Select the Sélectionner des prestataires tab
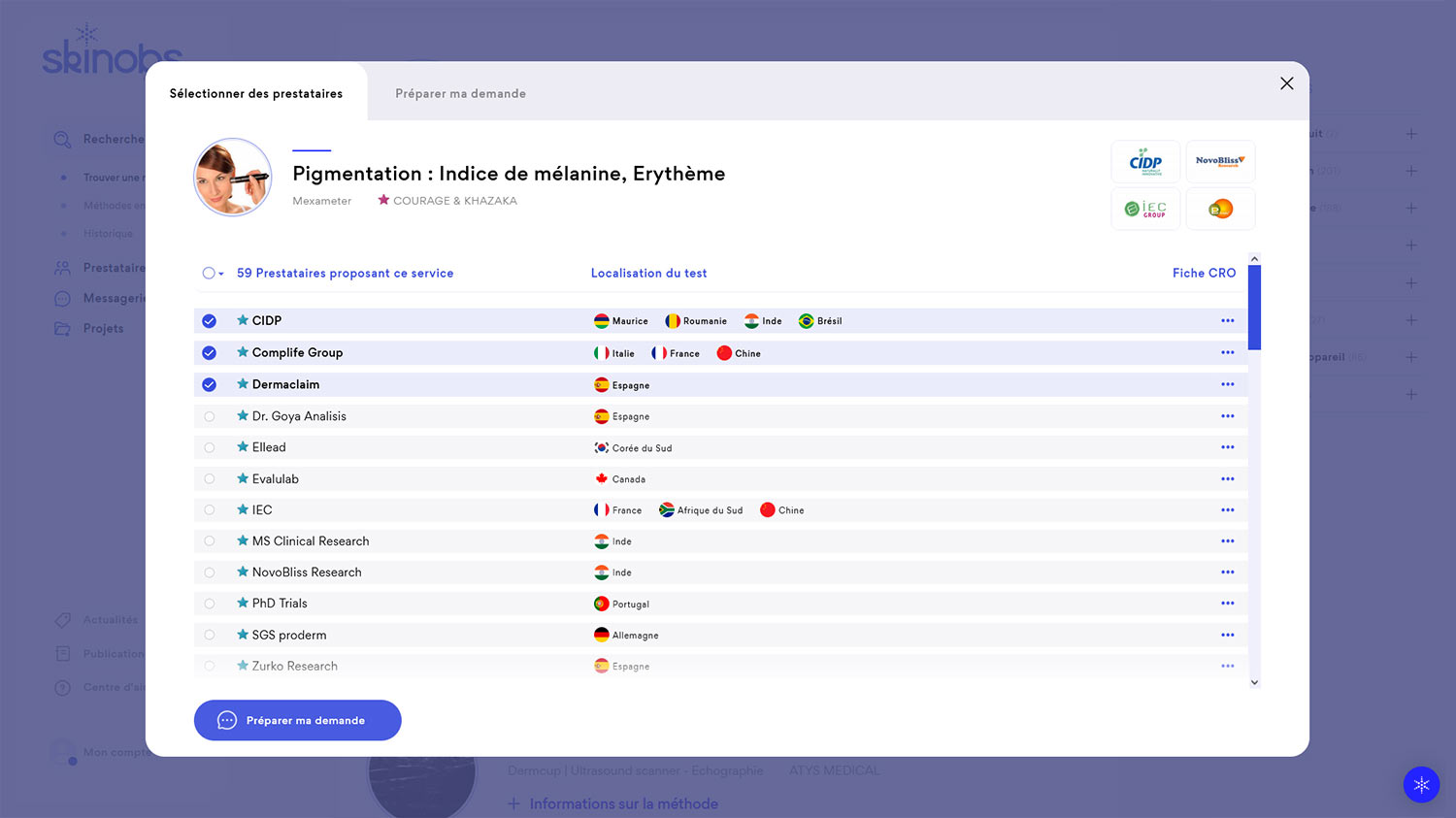1456x818 pixels. click(x=256, y=94)
